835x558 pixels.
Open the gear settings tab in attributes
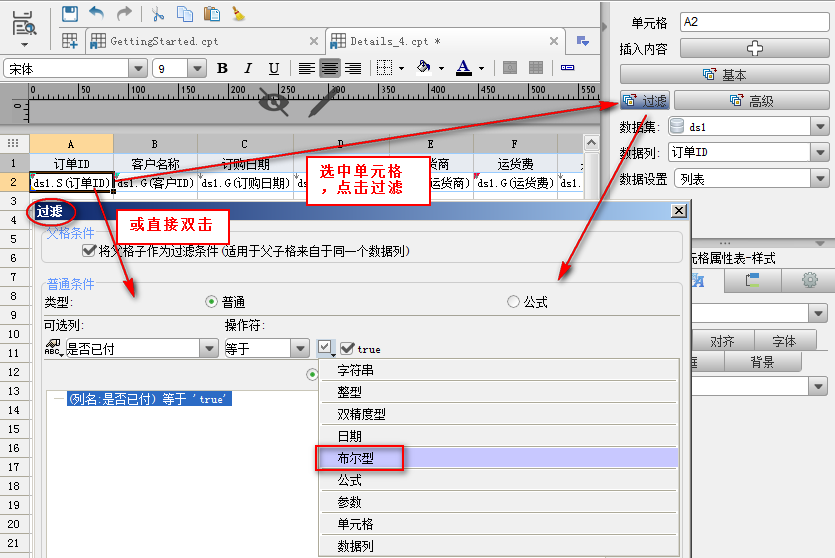809,280
